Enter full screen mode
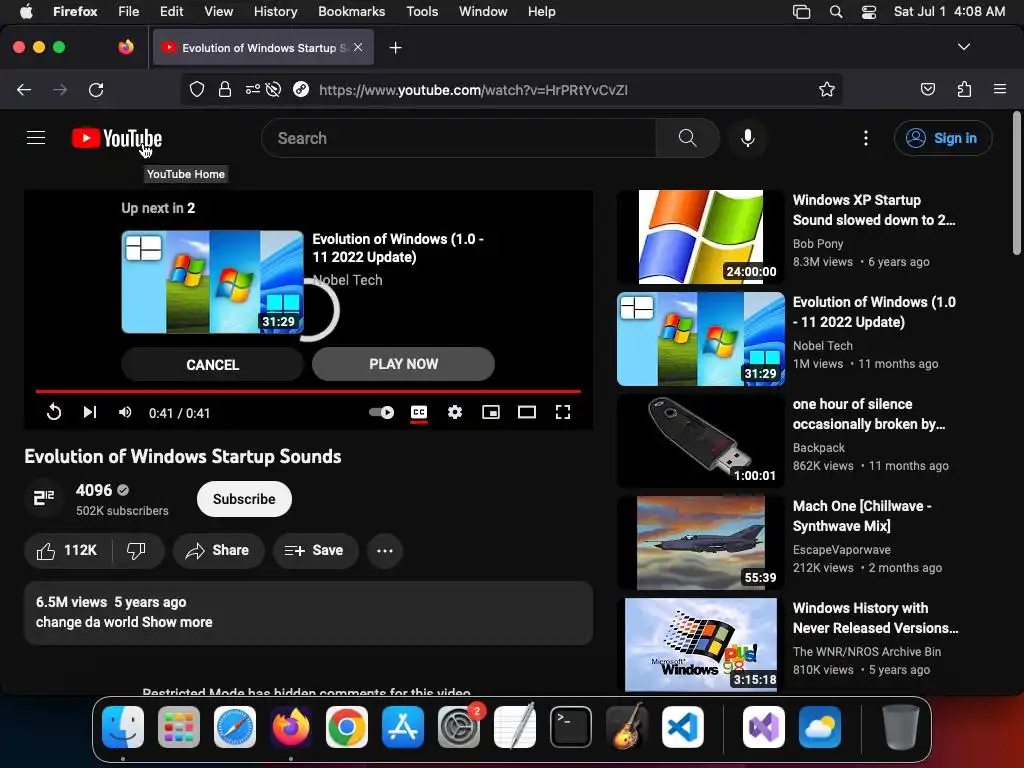 pos(562,412)
